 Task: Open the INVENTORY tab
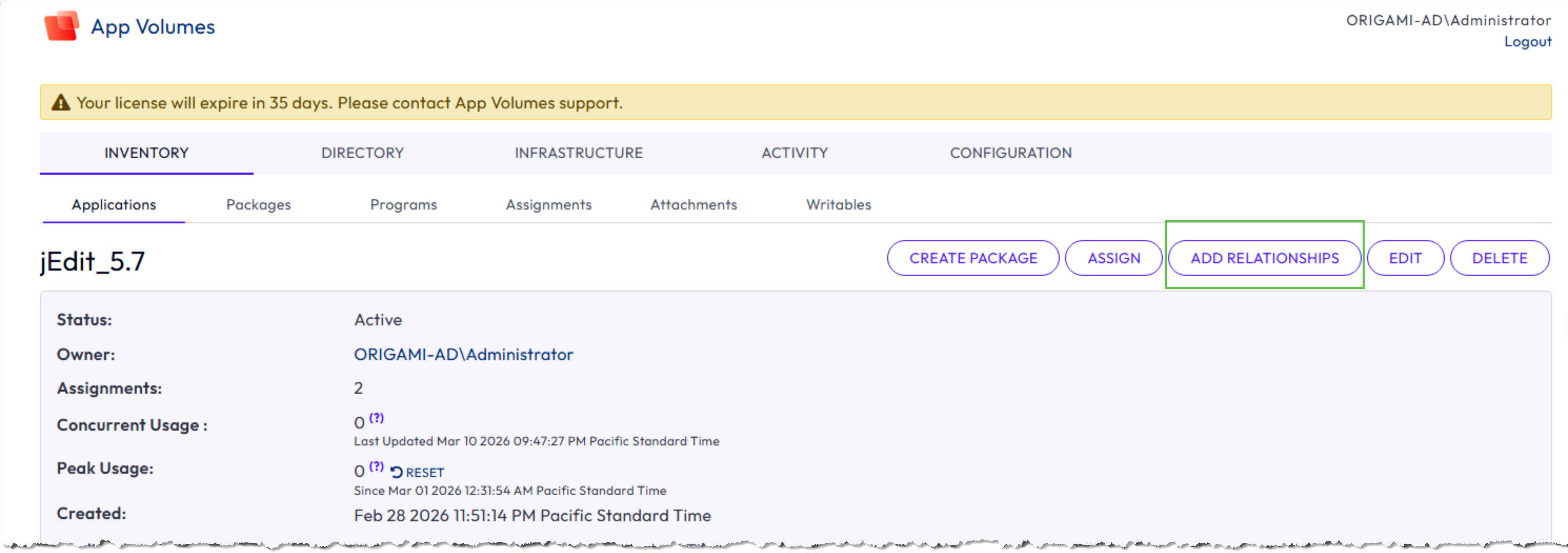146,153
